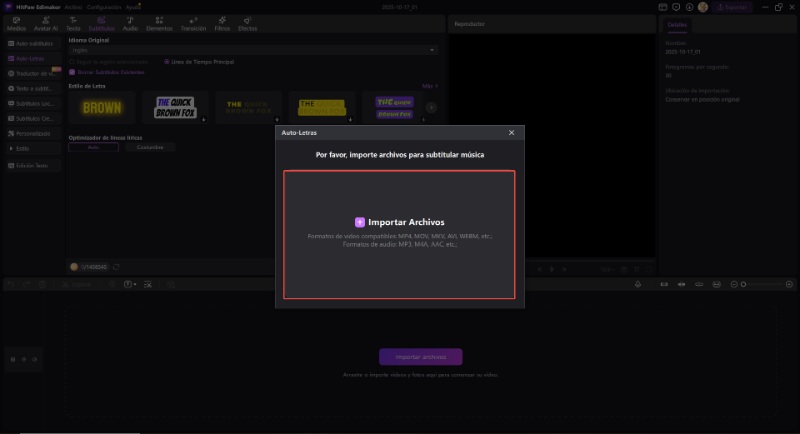Toggle Borrar Subtítulos Existentes checkbox
This screenshot has width=800, height=434.
click(x=72, y=72)
